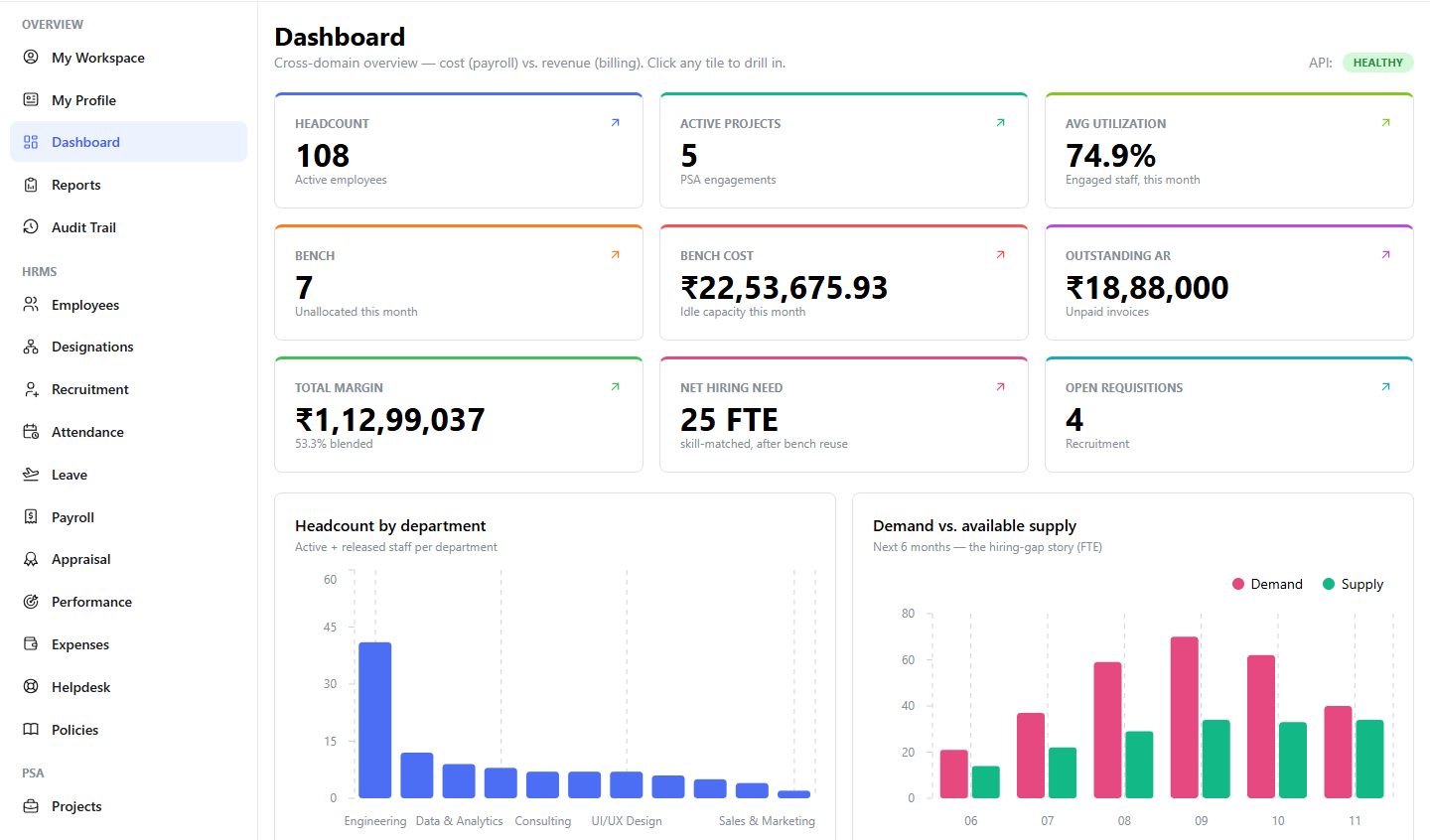Click the "Dashboard" page heading
The height and width of the screenshot is (840, 1430).
click(x=340, y=37)
